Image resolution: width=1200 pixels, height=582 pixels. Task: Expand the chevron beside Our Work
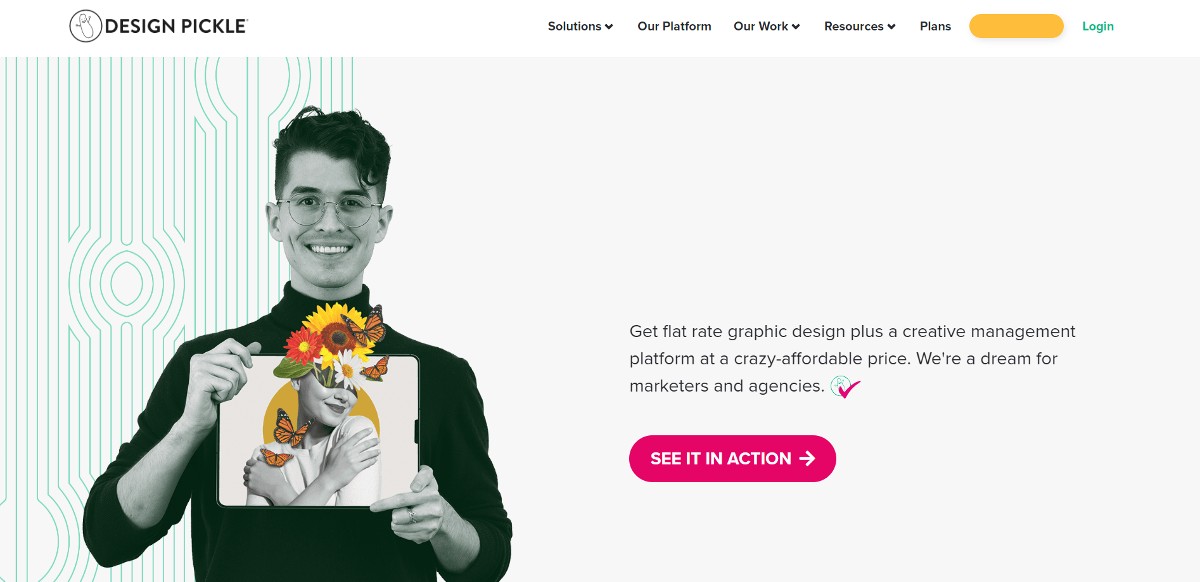(796, 27)
